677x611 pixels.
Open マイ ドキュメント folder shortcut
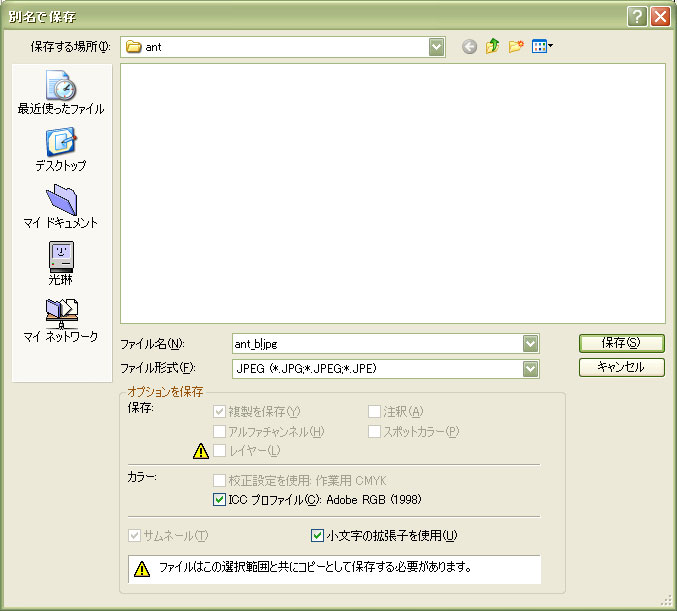61,206
